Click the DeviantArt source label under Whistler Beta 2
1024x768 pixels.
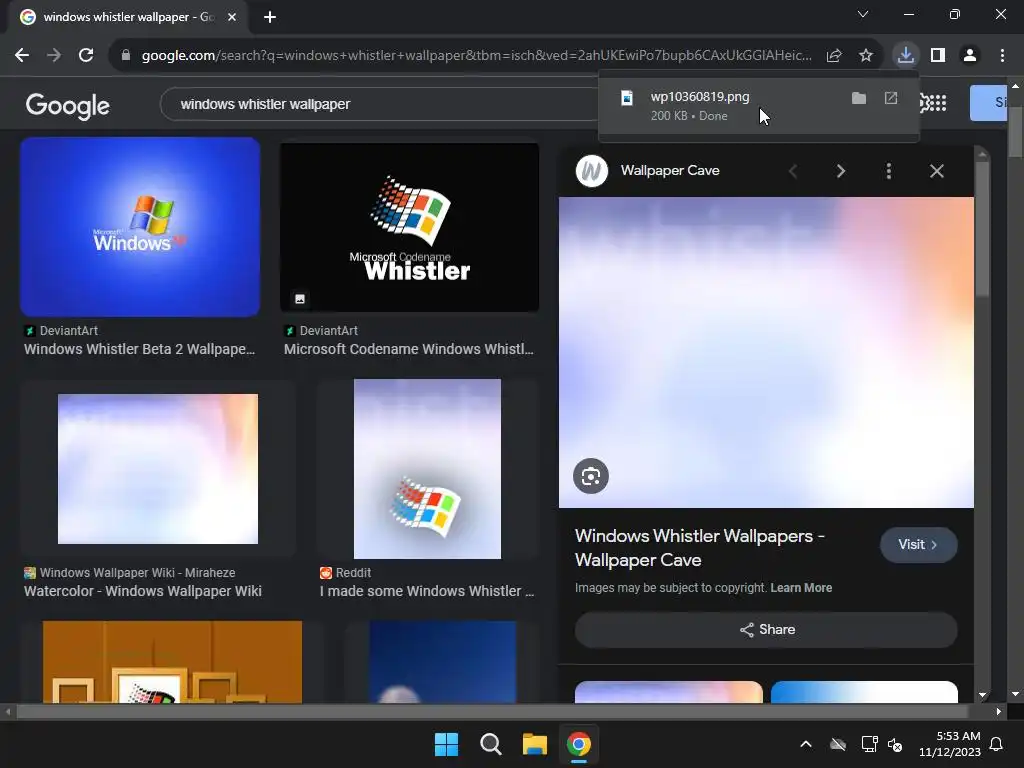coord(69,330)
